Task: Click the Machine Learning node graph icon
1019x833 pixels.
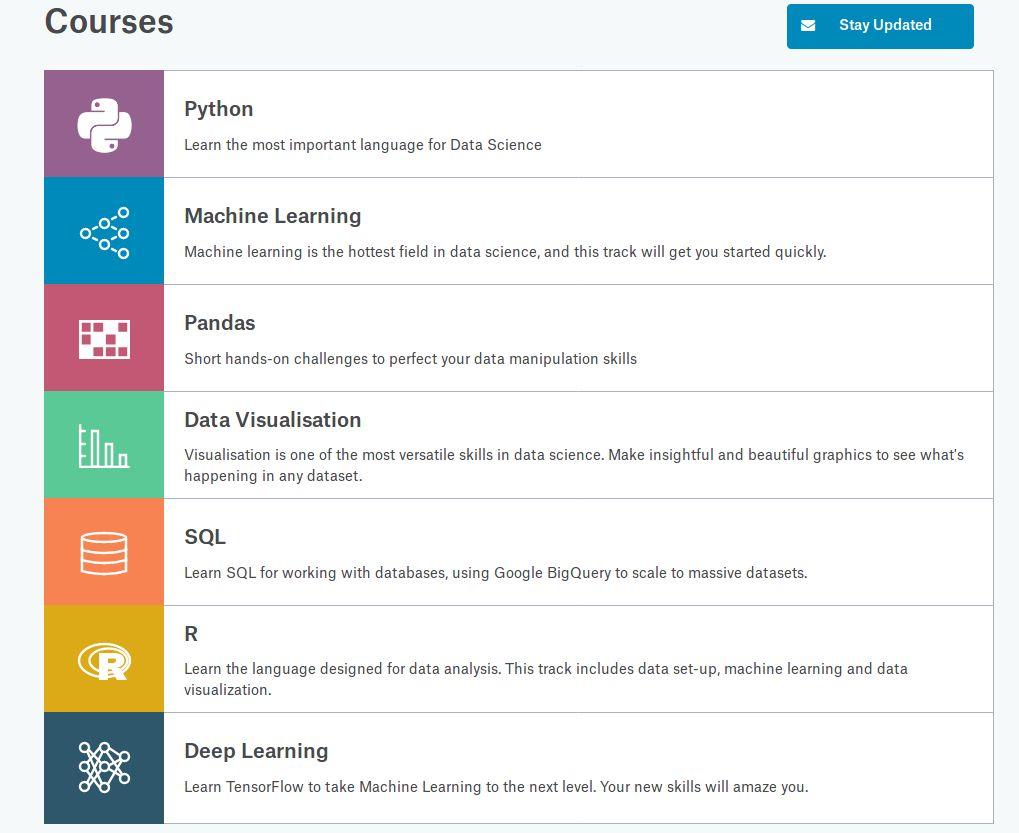Action: [x=104, y=233]
